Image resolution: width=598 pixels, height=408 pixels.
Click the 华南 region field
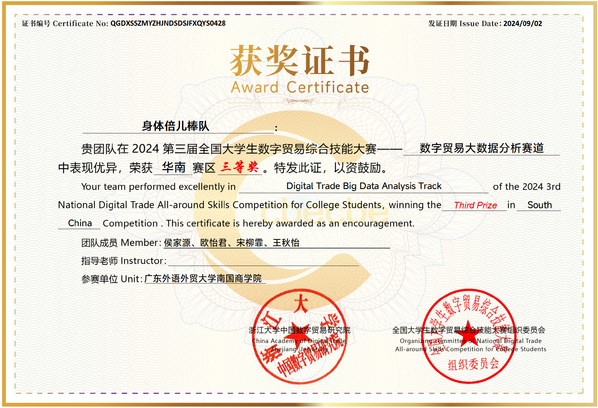(x=174, y=167)
